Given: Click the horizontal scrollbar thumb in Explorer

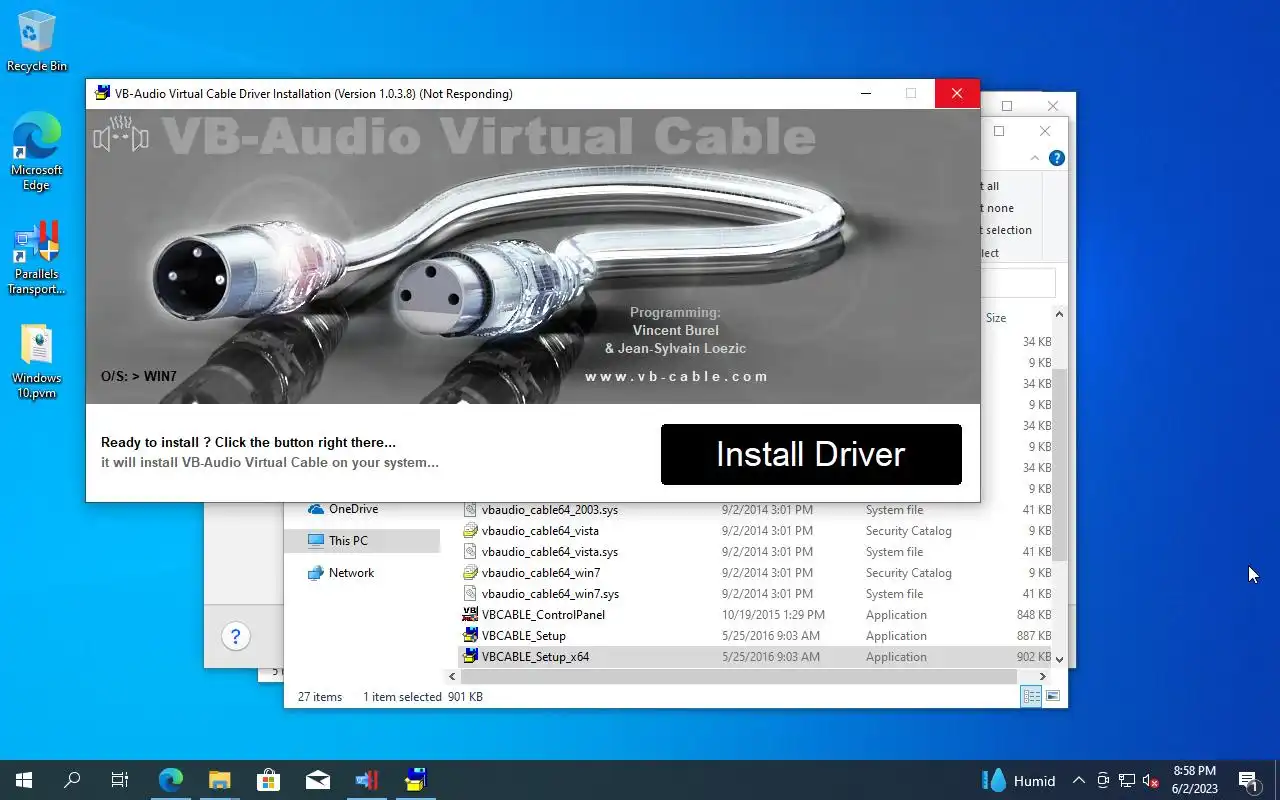Looking at the screenshot, I should (x=739, y=677).
